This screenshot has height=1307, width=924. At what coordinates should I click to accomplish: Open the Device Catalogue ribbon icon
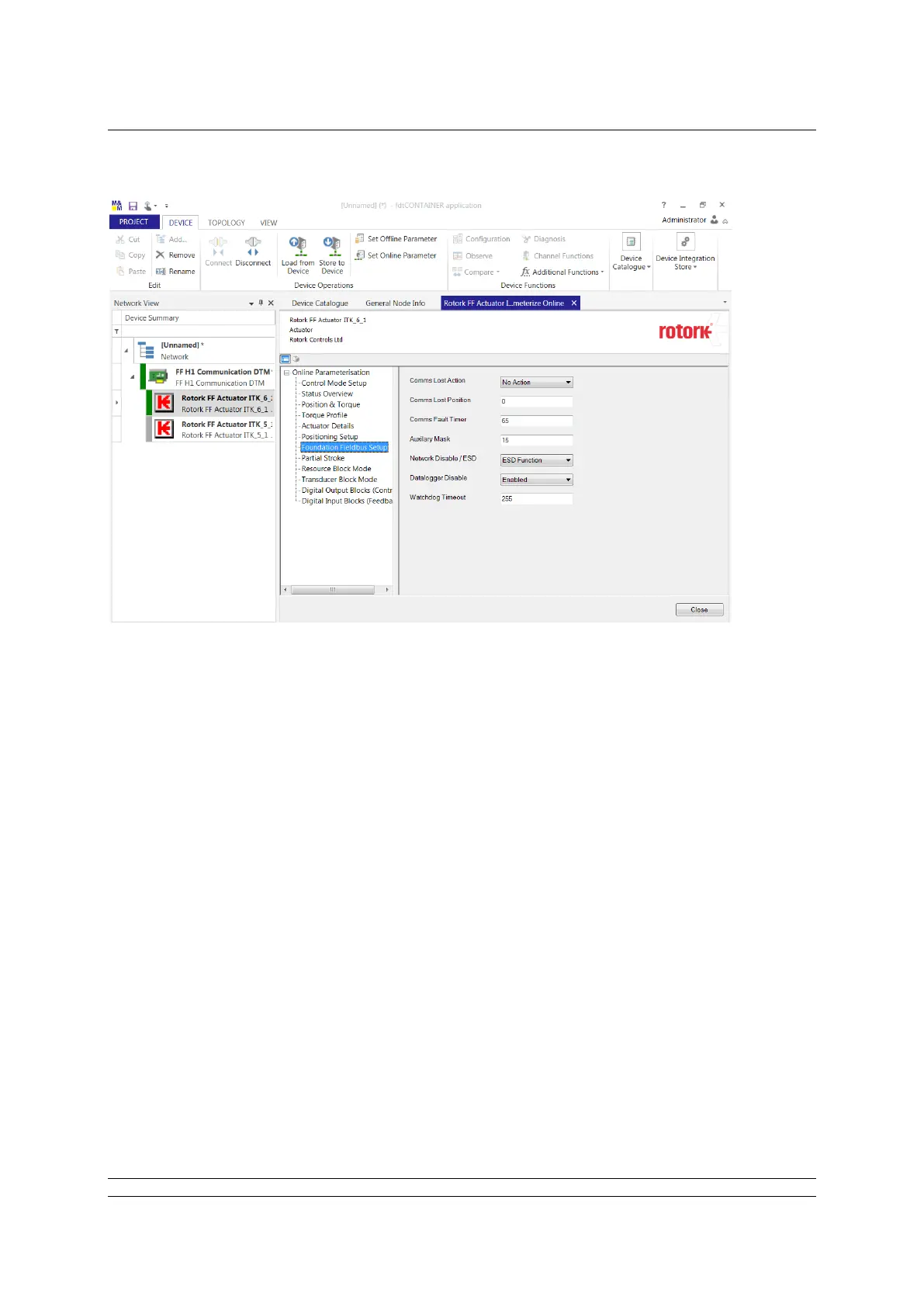pyautogui.click(x=632, y=242)
